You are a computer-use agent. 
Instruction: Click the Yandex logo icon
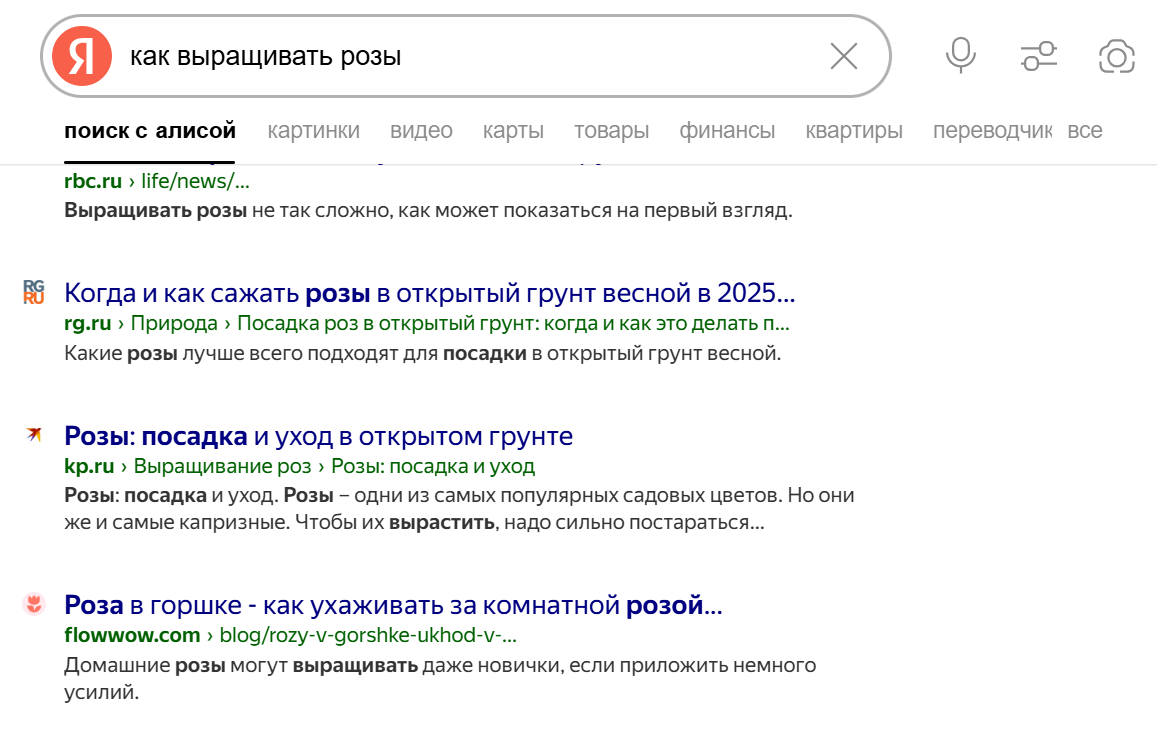click(x=82, y=57)
